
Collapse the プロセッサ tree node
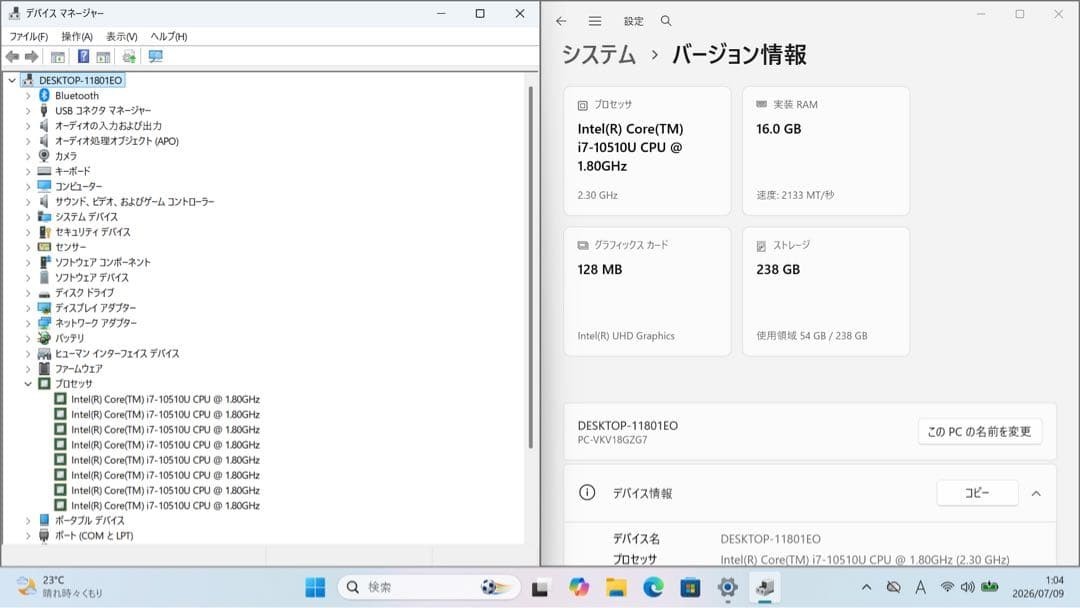point(28,384)
